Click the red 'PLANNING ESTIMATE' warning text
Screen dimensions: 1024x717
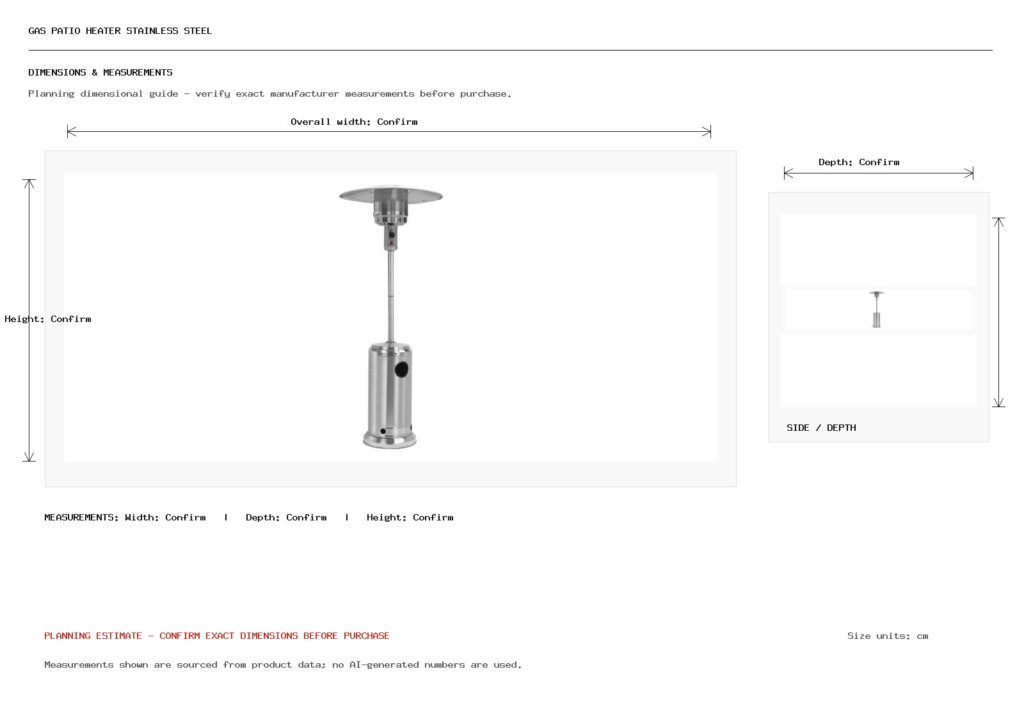(217, 635)
